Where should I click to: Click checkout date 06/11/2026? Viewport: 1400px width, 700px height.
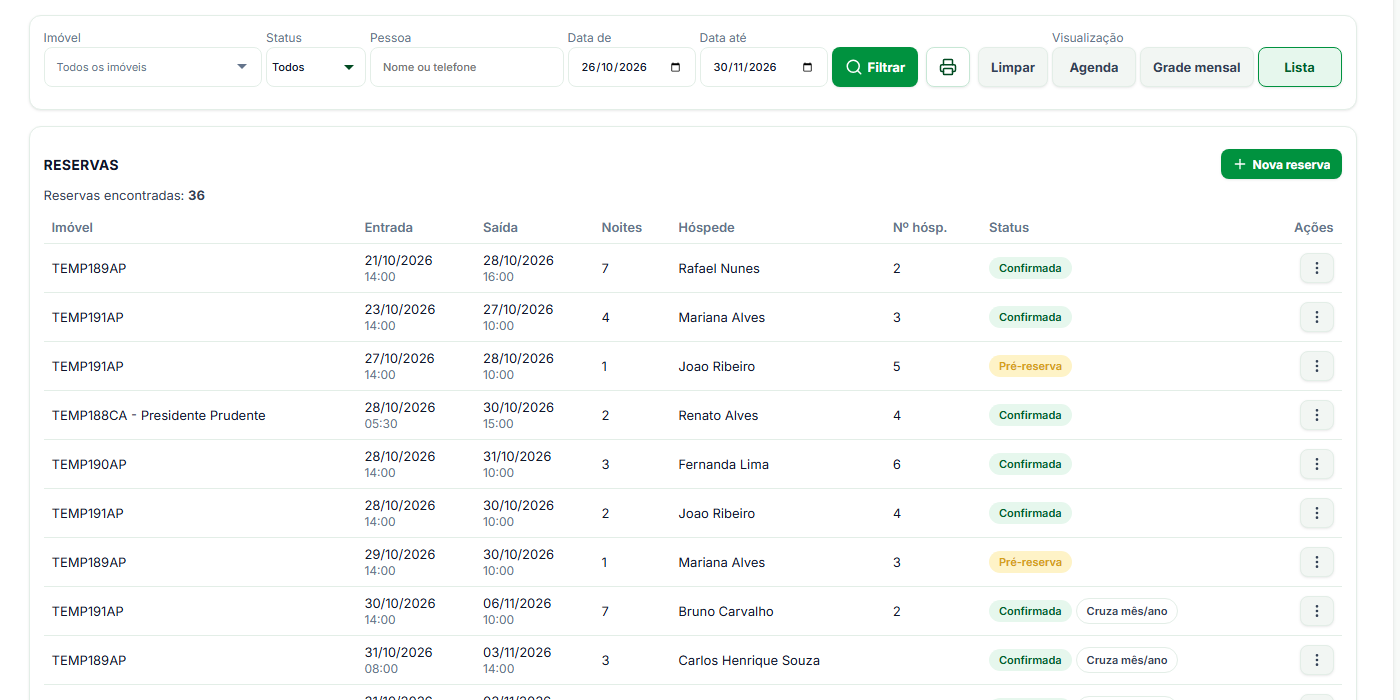click(x=518, y=603)
